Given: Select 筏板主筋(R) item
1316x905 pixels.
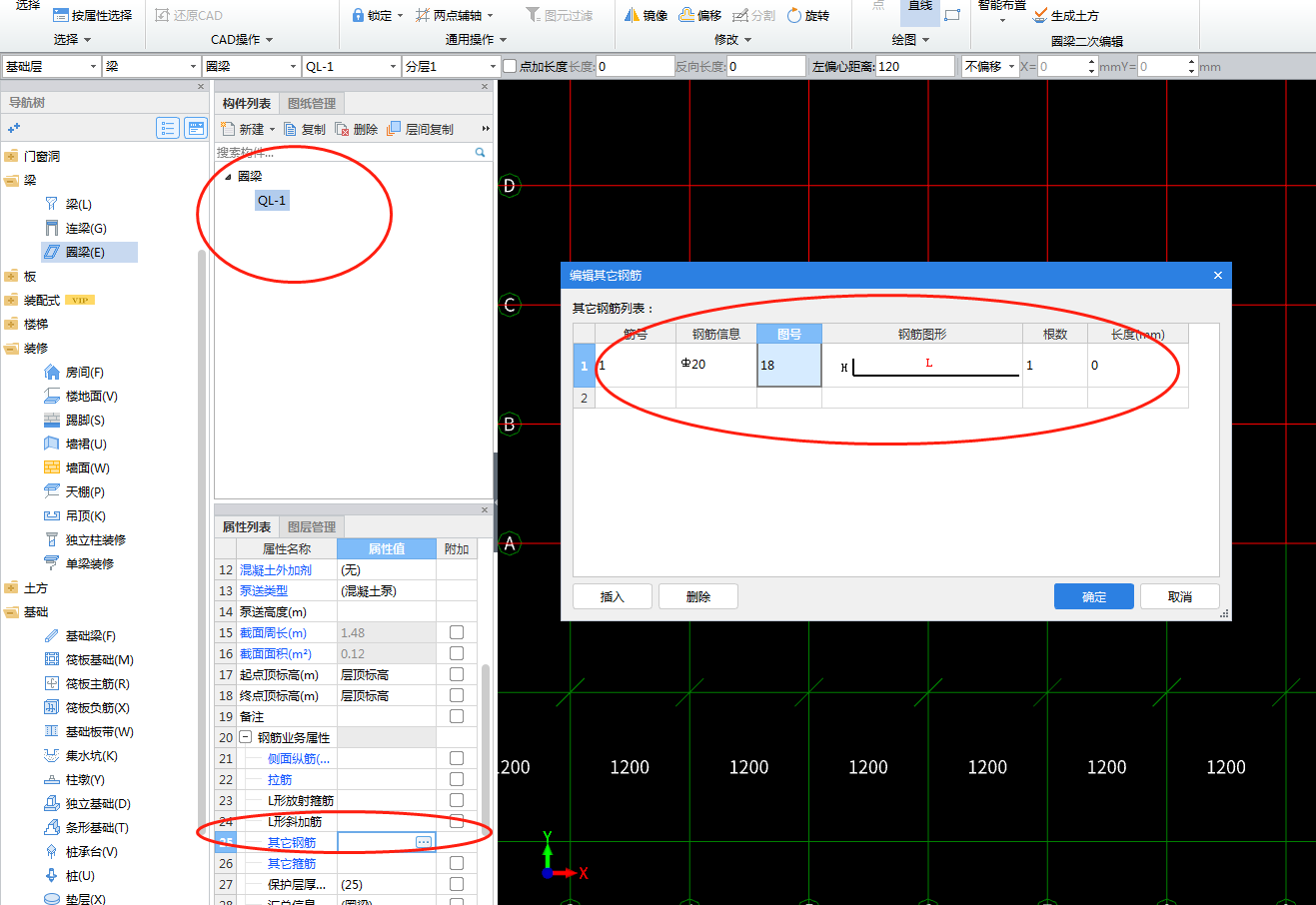Looking at the screenshot, I should [88, 684].
